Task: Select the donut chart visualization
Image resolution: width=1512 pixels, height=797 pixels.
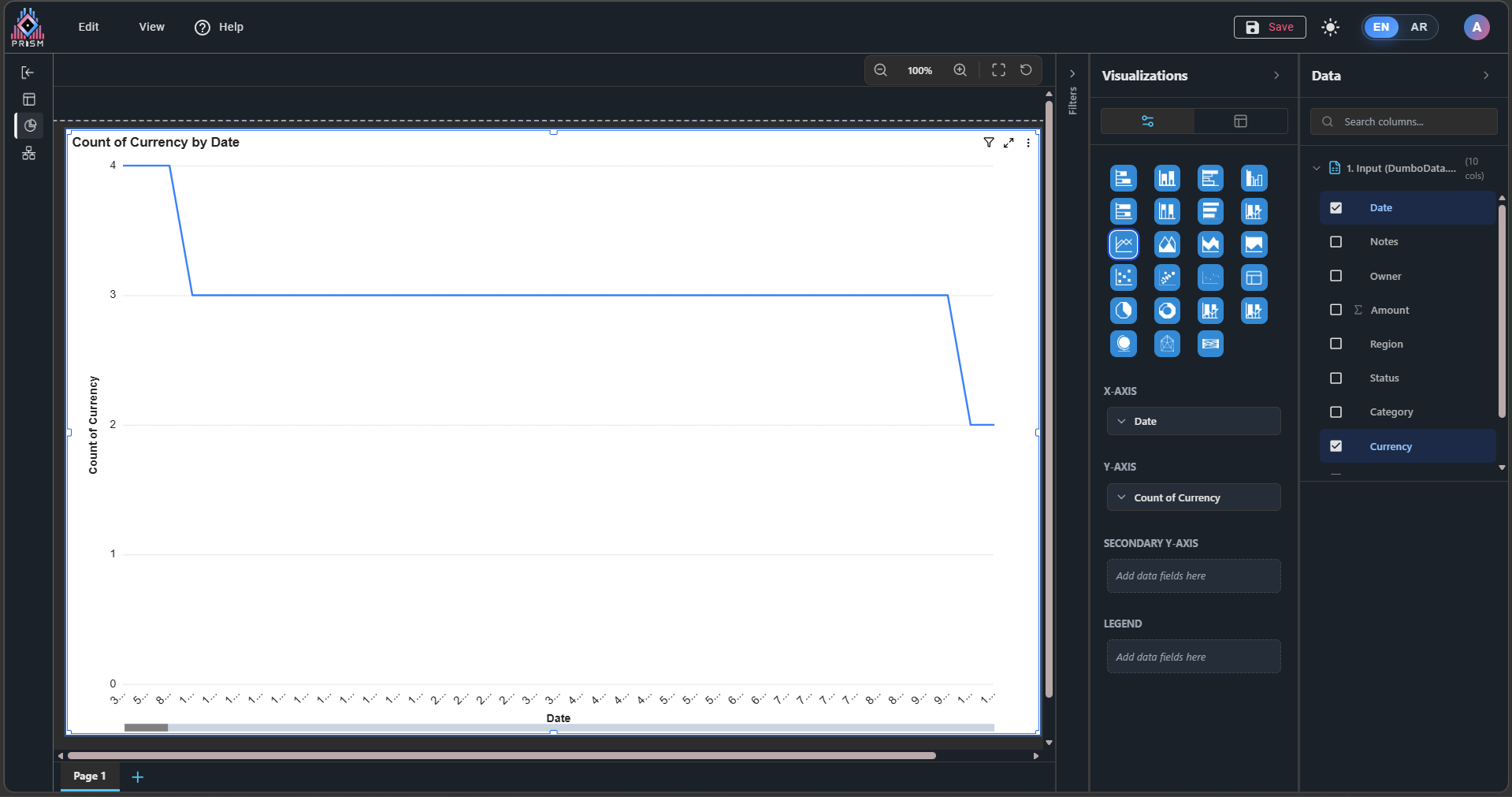Action: point(1166,311)
